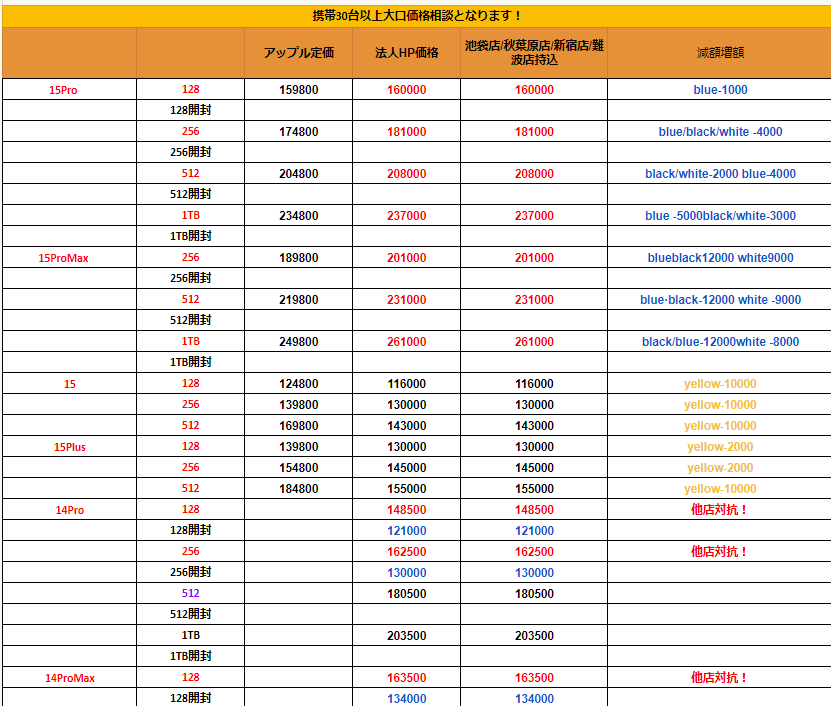Click 148500 in the 法人HP価格 column
This screenshot has width=831, height=706.
pyautogui.click(x=406, y=510)
